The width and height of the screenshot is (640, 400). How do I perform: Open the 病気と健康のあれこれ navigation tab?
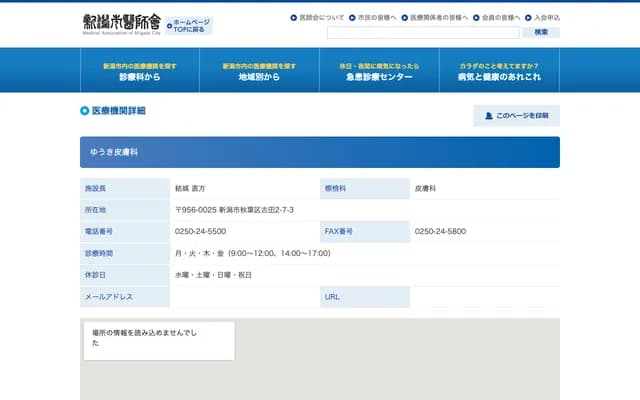point(499,70)
